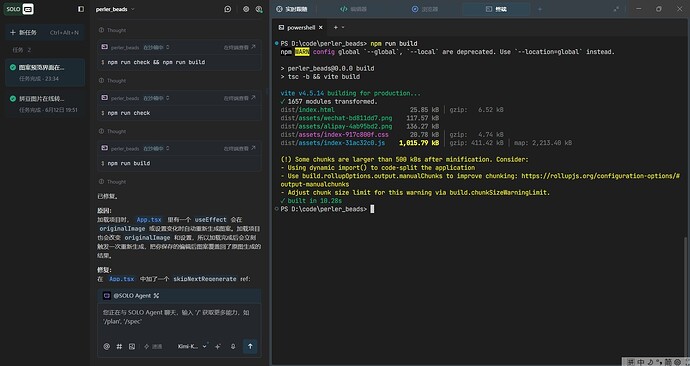Click the @SOLO Agent chip
The image size is (690, 366).
click(132, 296)
